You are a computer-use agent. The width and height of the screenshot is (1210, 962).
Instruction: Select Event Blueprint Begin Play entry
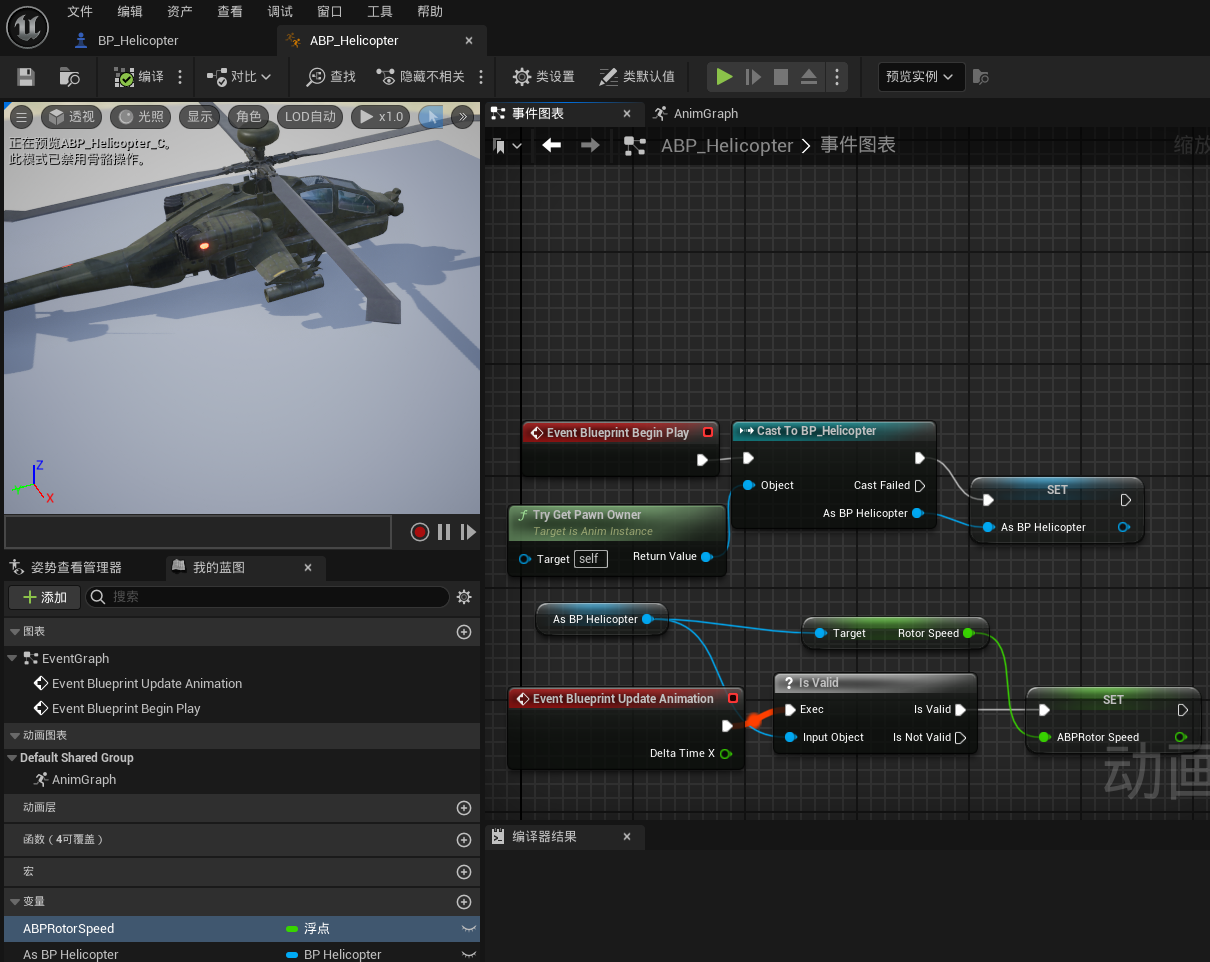(x=126, y=709)
